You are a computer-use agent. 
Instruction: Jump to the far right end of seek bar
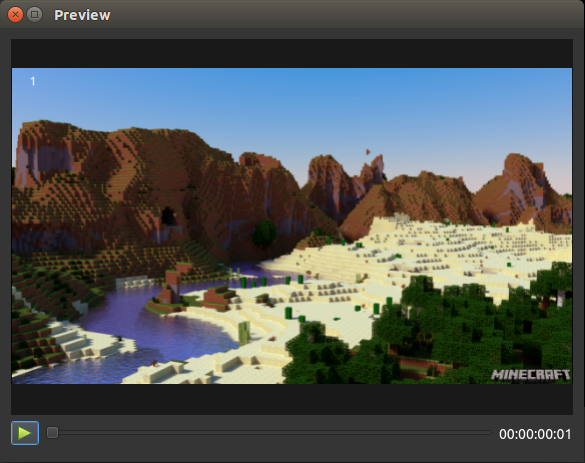click(x=489, y=433)
